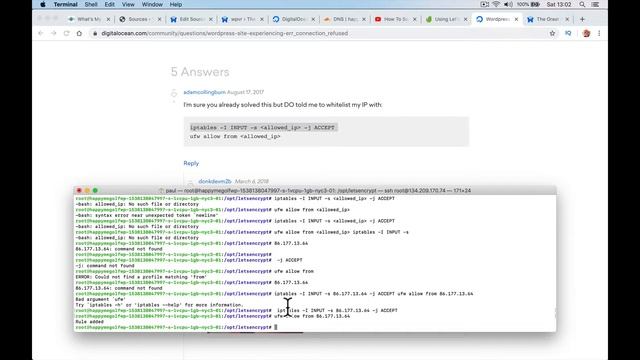Open the Shell menu

tap(91, 4)
